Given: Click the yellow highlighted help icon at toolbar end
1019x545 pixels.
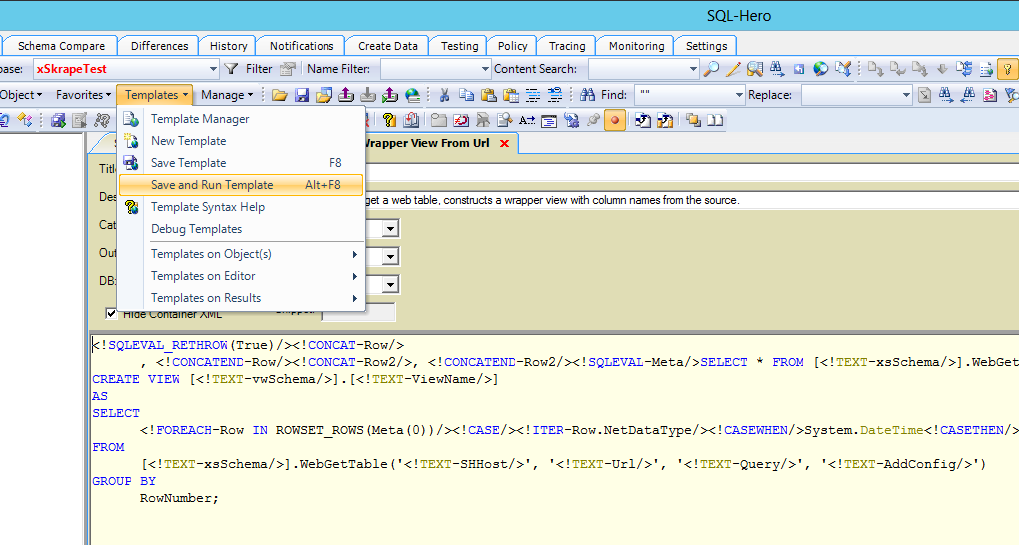Looking at the screenshot, I should click(x=1008, y=69).
